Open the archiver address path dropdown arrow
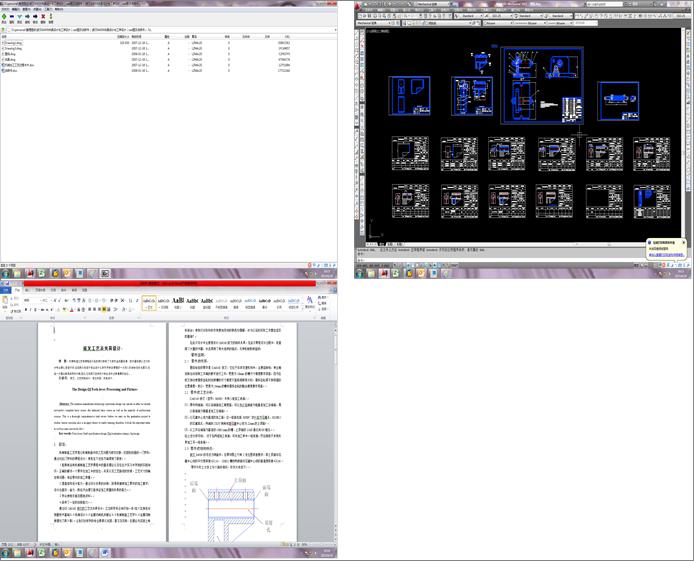This screenshot has width=694, height=561. tap(335, 30)
